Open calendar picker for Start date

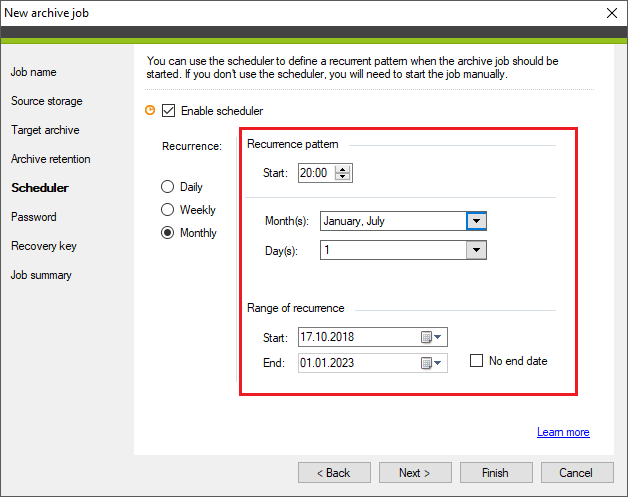431,337
